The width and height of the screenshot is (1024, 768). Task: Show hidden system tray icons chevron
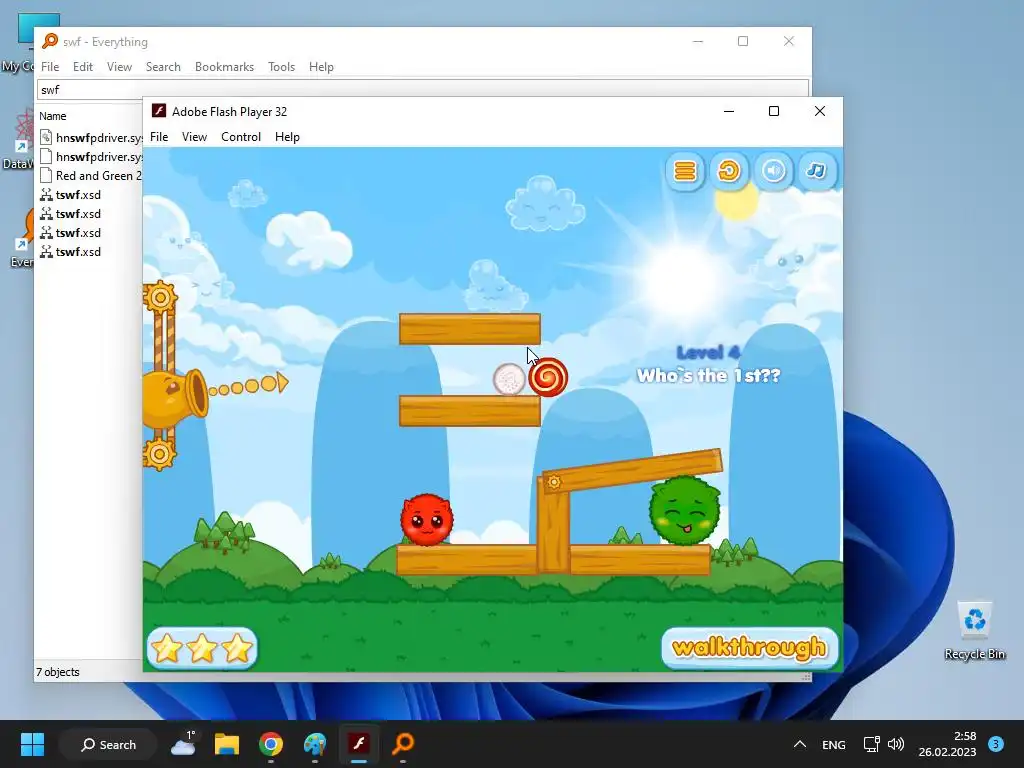tap(799, 744)
